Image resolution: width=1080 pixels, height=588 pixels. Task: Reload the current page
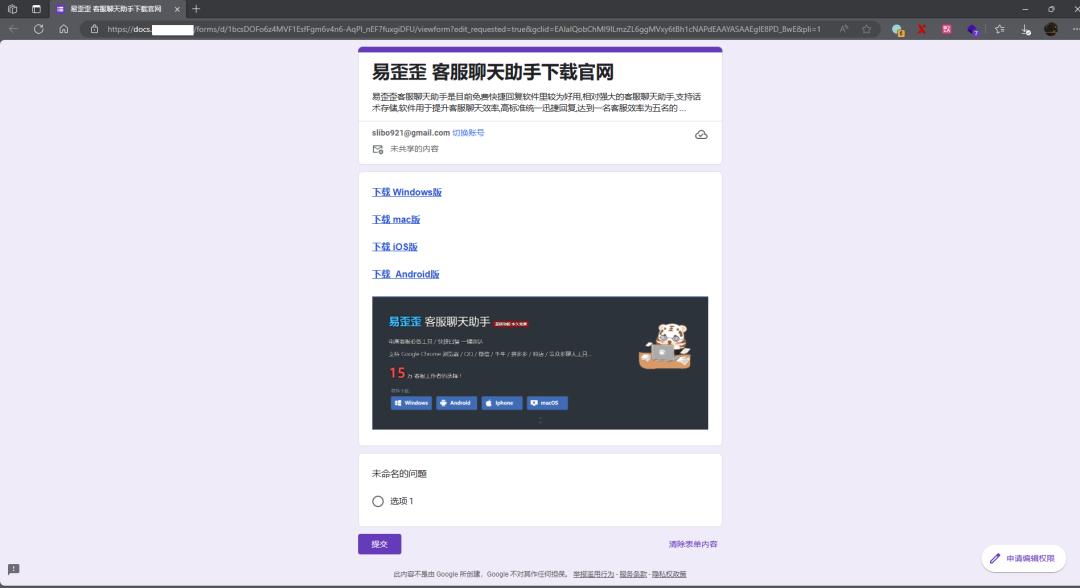(39, 29)
